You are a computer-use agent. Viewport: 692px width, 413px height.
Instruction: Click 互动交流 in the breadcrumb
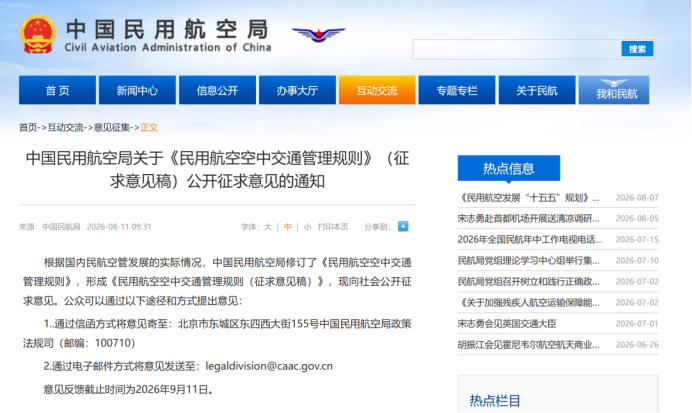pyautogui.click(x=65, y=128)
